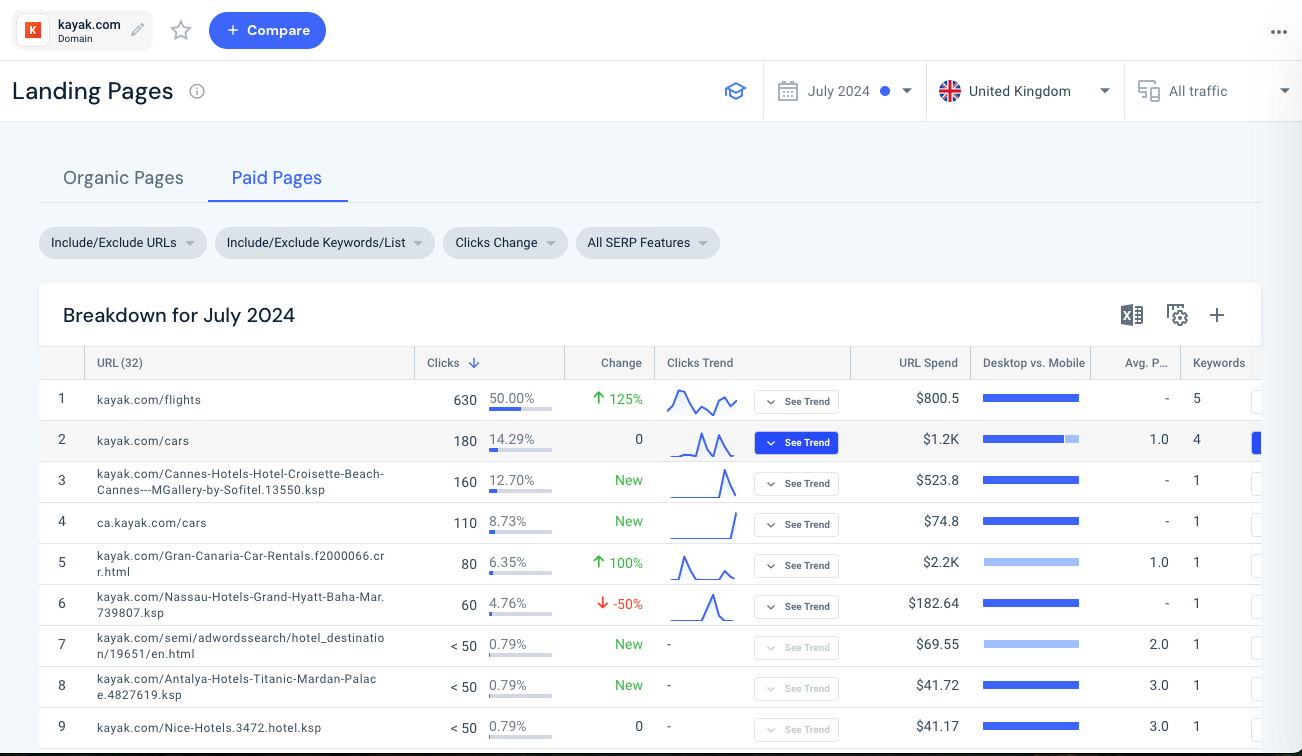The image size is (1302, 756).
Task: Open the All traffic dropdown
Action: [x=1213, y=91]
